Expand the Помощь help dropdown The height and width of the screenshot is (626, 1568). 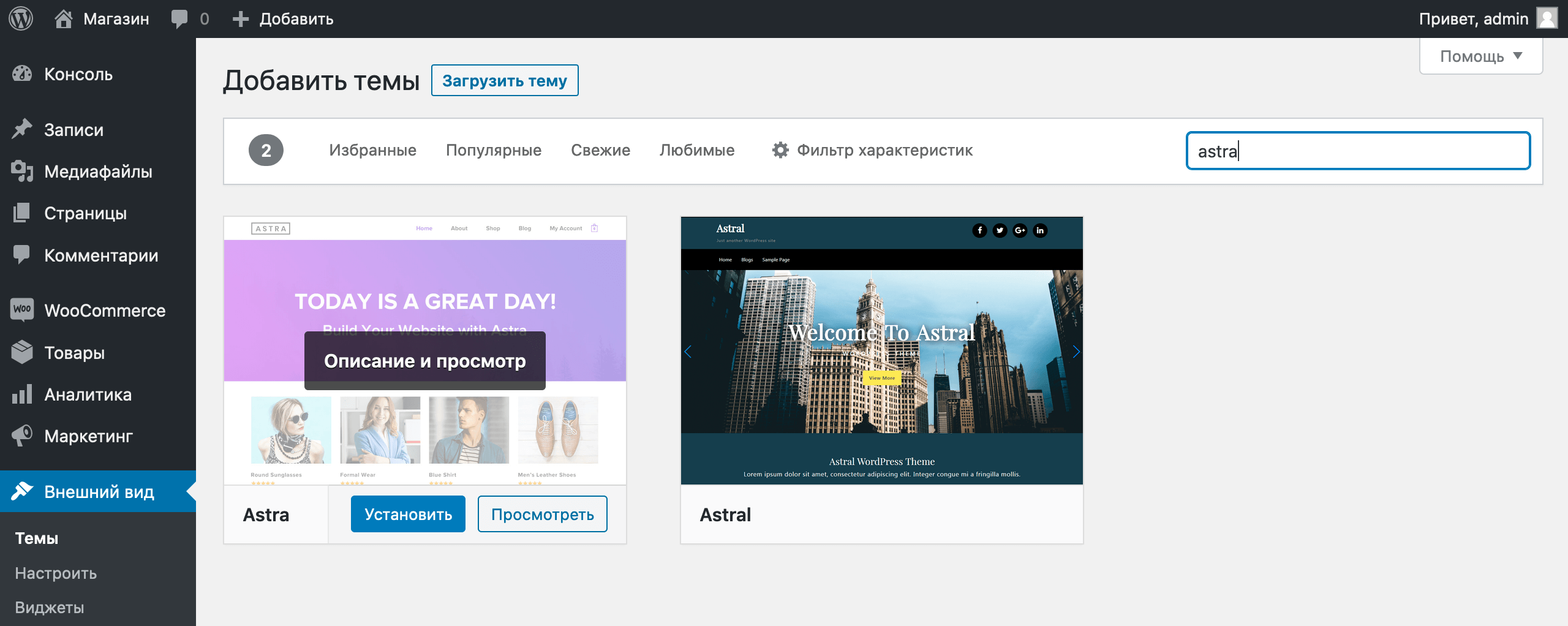tap(1481, 56)
